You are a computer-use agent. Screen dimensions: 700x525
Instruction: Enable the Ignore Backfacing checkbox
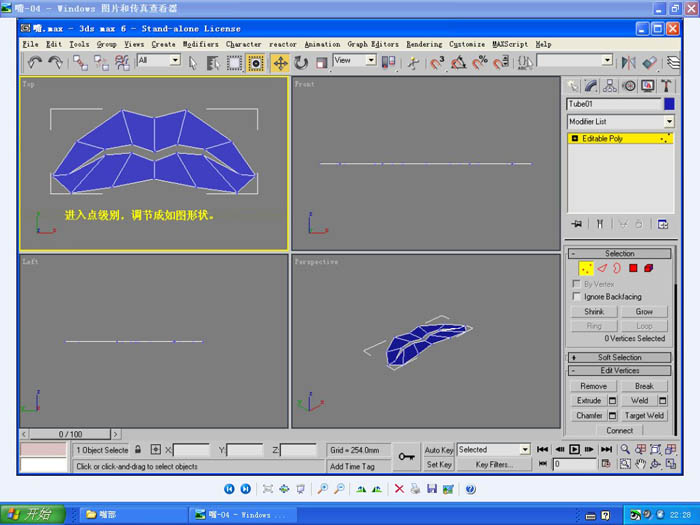(x=576, y=297)
